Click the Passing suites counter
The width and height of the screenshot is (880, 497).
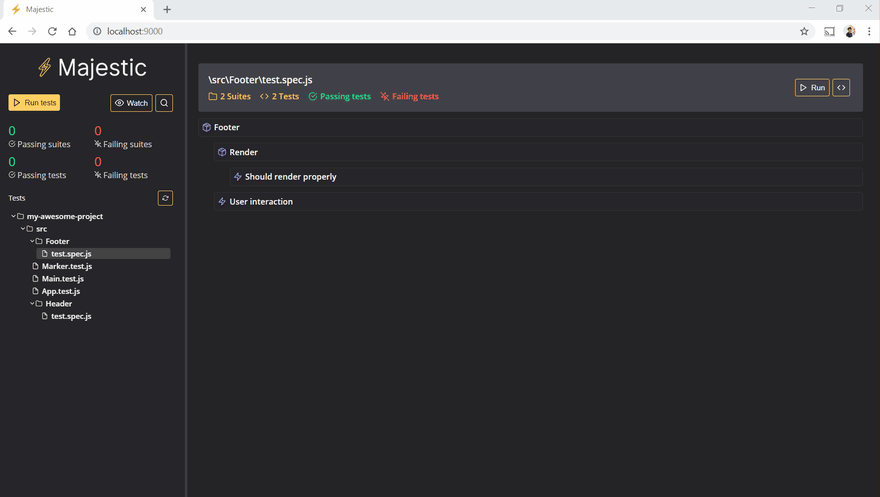[x=39, y=137]
